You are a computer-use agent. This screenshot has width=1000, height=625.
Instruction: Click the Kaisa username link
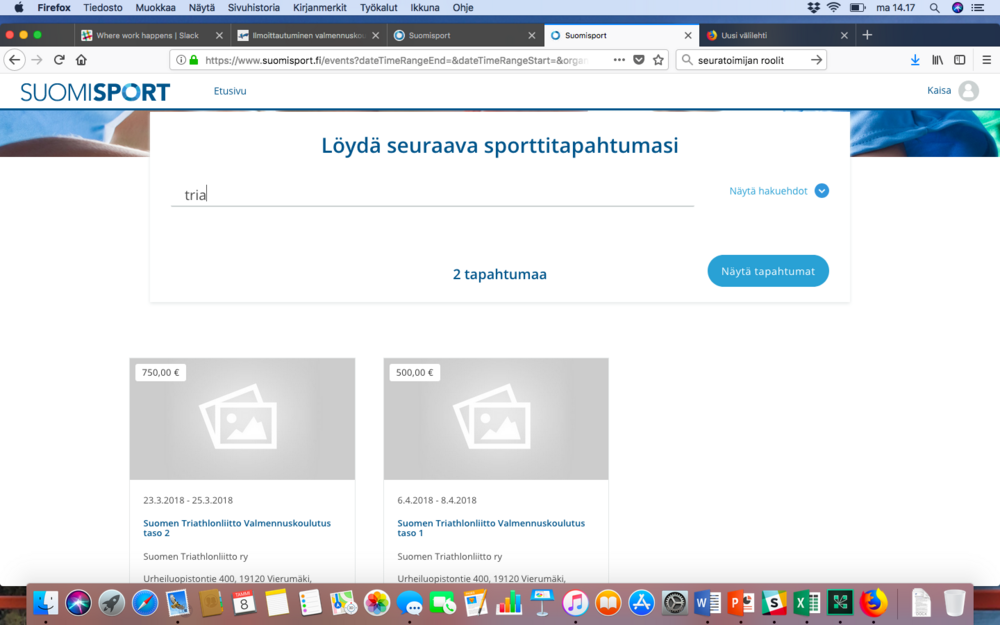coord(939,91)
